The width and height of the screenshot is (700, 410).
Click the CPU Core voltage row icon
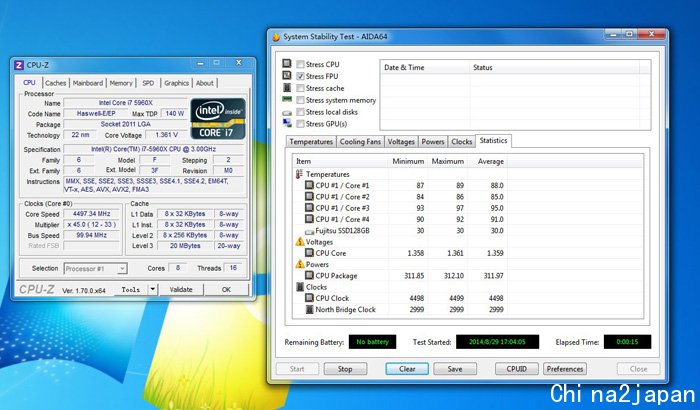(309, 253)
